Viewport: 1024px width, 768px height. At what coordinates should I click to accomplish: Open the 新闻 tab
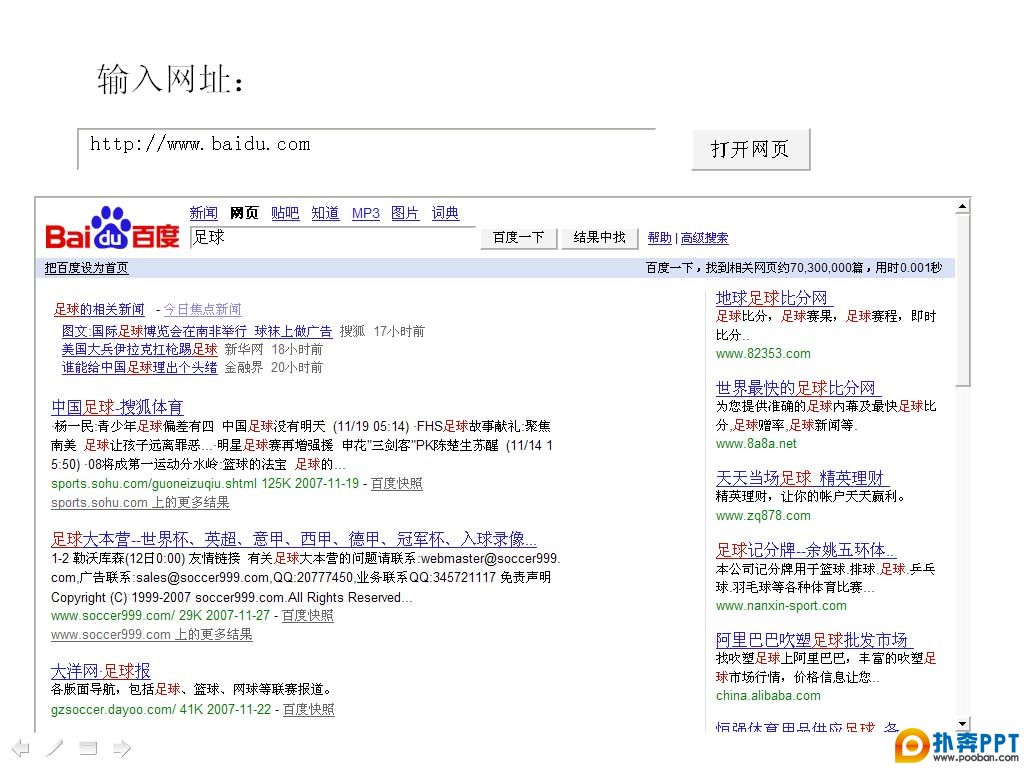click(203, 213)
